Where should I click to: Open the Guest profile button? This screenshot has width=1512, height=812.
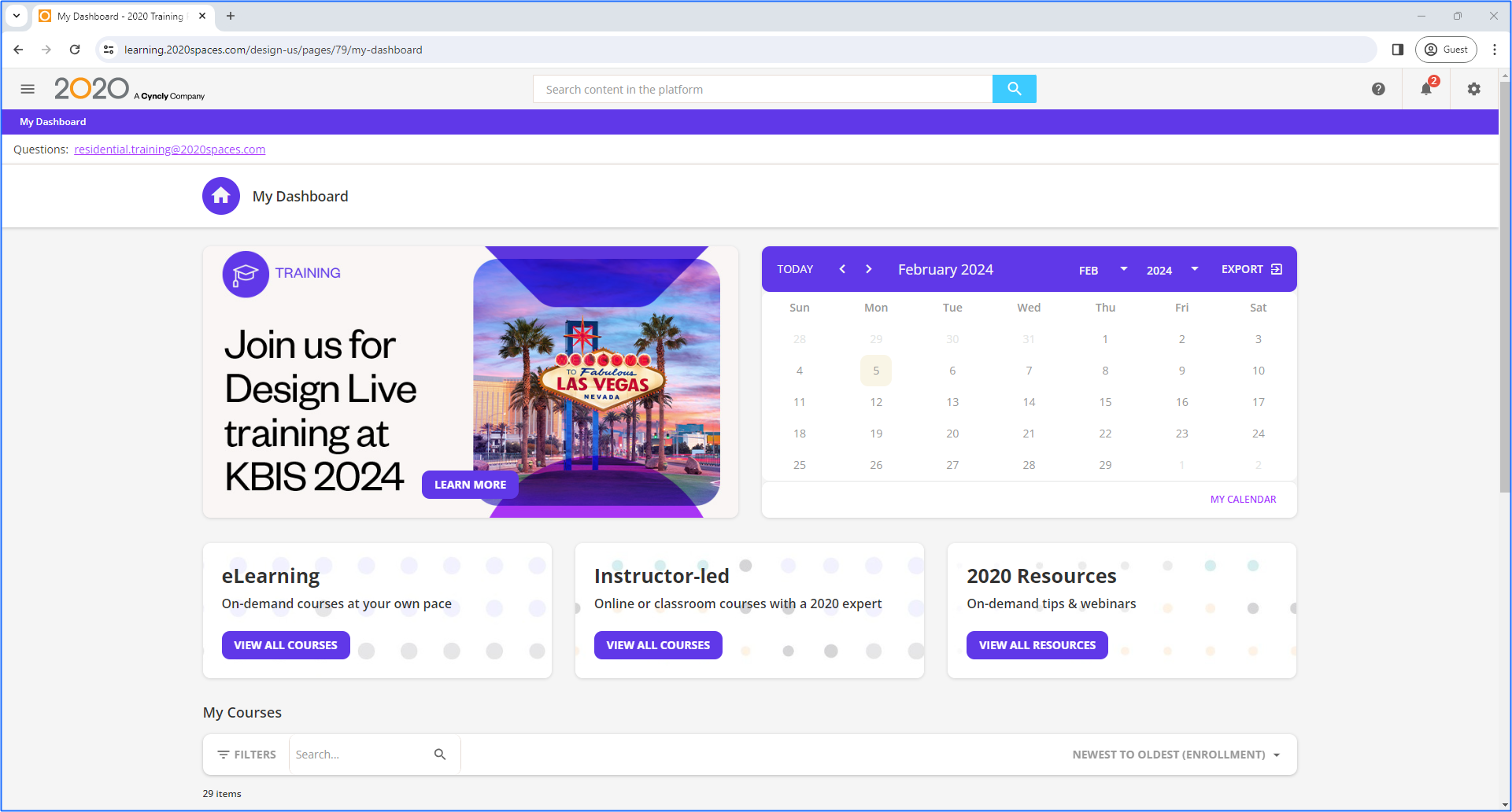(x=1446, y=50)
